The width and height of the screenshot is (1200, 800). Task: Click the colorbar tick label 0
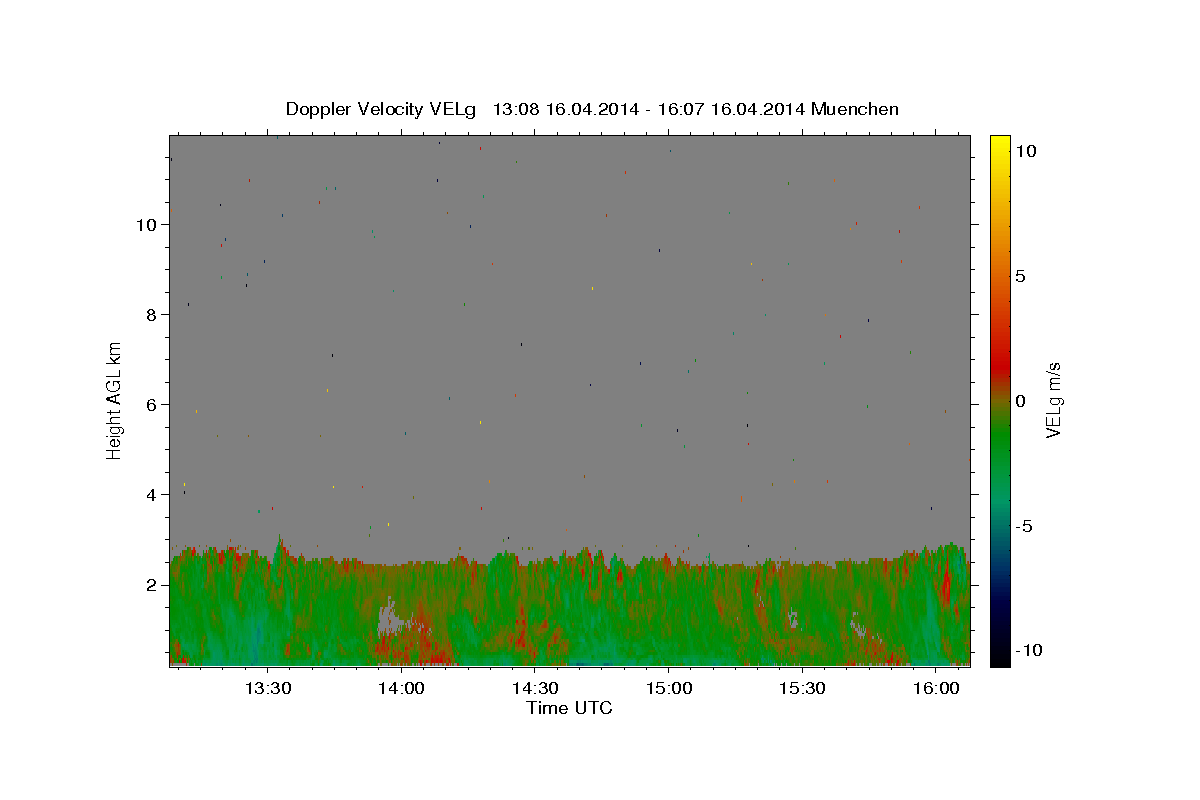pyautogui.click(x=1020, y=401)
